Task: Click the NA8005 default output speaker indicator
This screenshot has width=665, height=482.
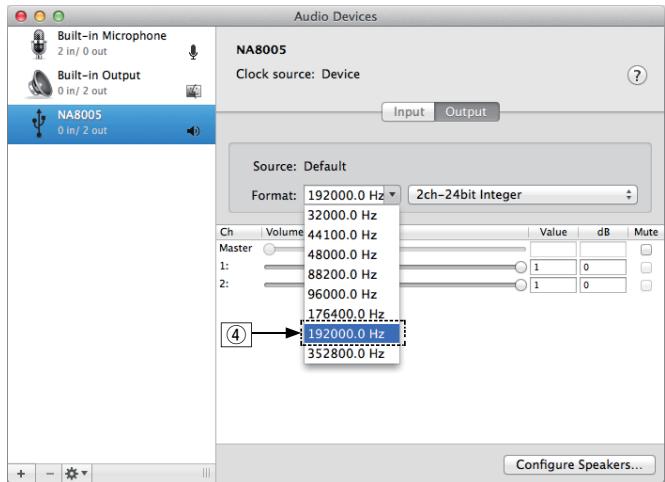Action: coord(193,131)
